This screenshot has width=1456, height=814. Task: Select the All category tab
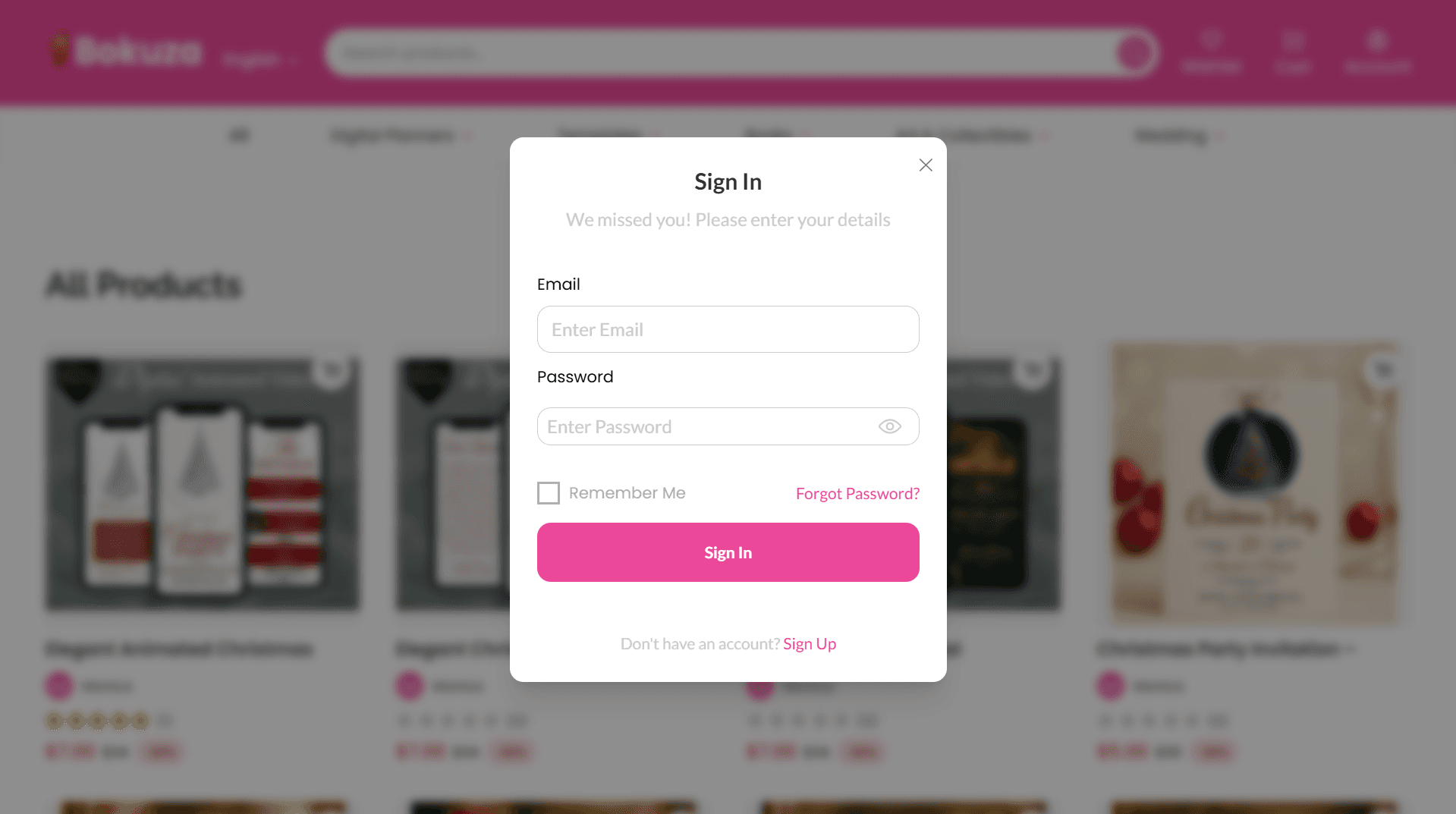tap(238, 136)
